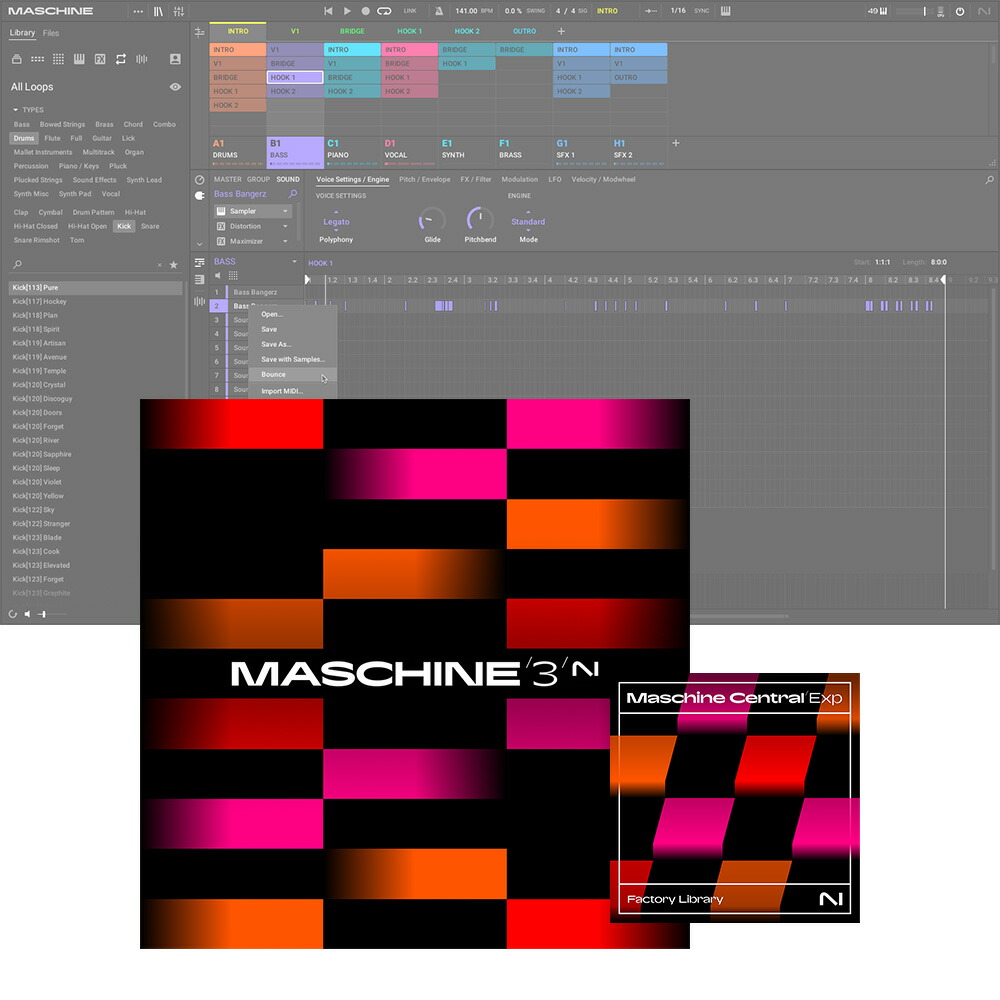Enable LINK in the transport bar
1000x1000 pixels.
pos(410,11)
